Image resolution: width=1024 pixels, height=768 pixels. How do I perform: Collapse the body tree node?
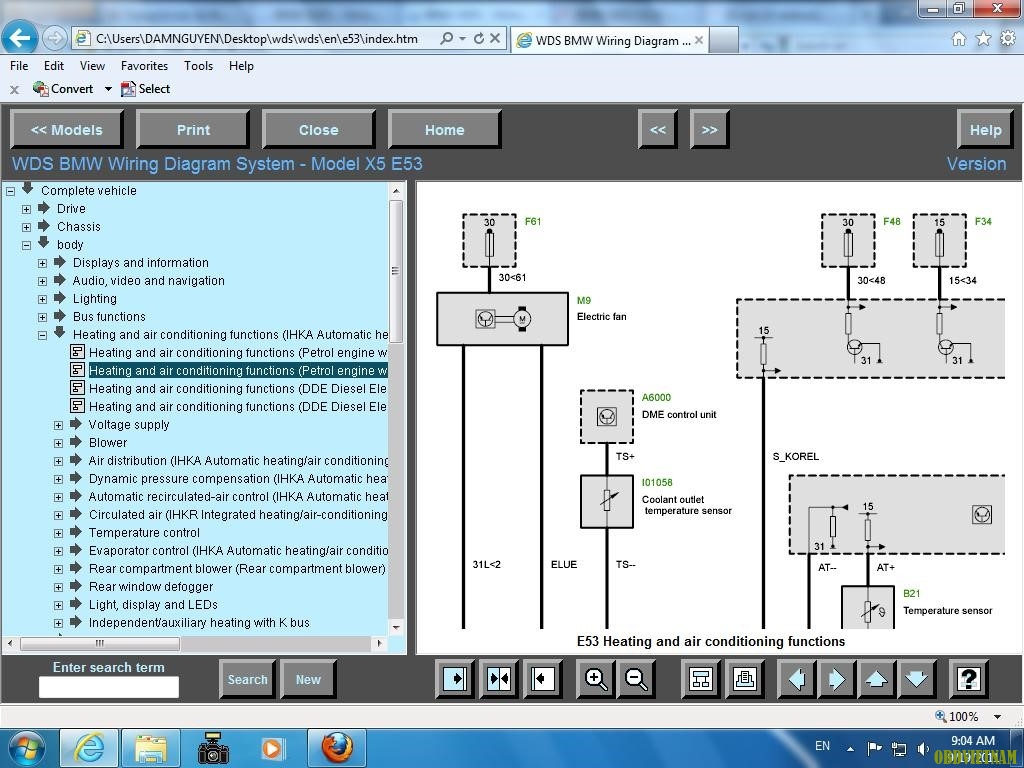click(26, 246)
